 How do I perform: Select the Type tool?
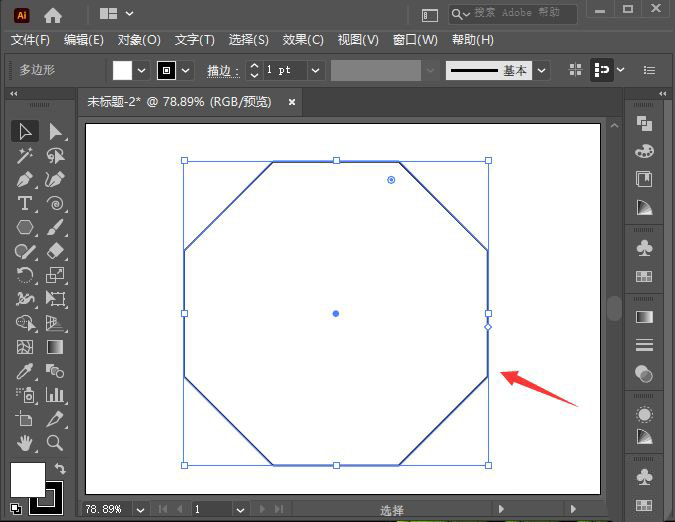(25, 204)
